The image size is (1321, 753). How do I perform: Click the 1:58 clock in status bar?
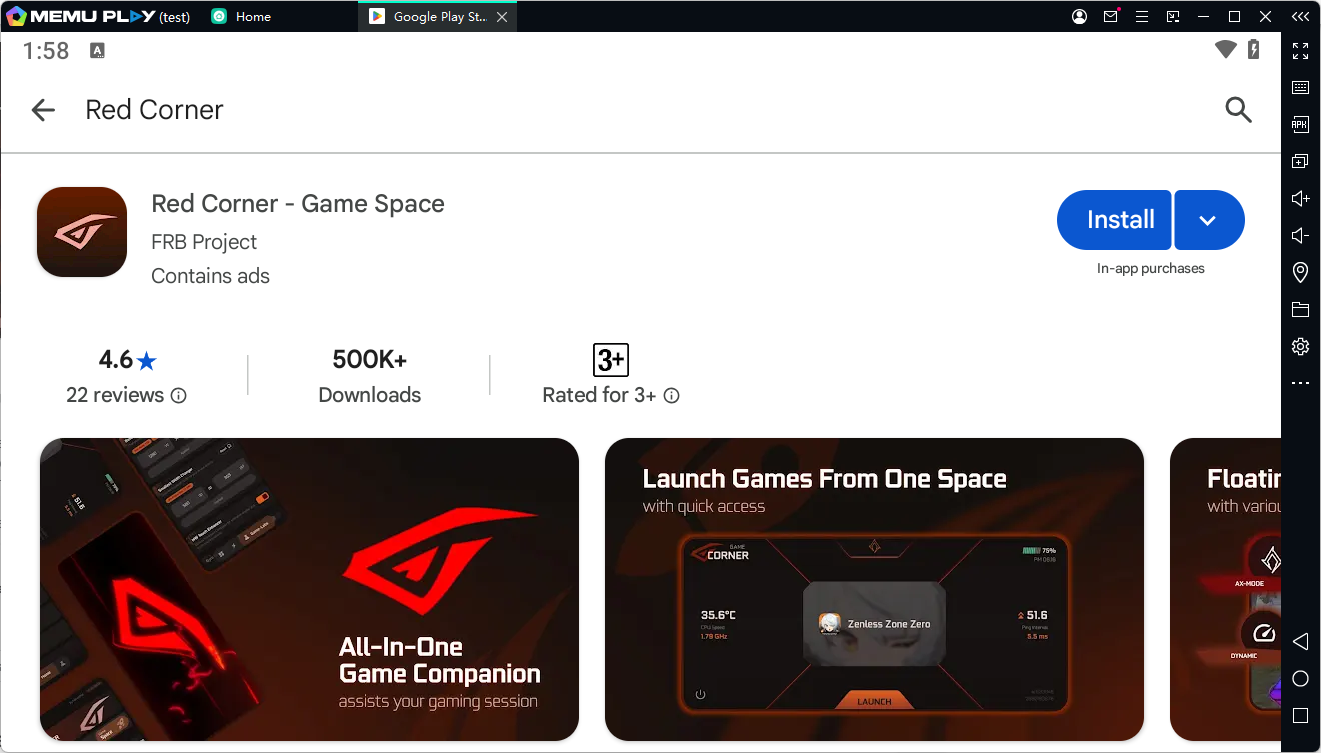[x=46, y=51]
